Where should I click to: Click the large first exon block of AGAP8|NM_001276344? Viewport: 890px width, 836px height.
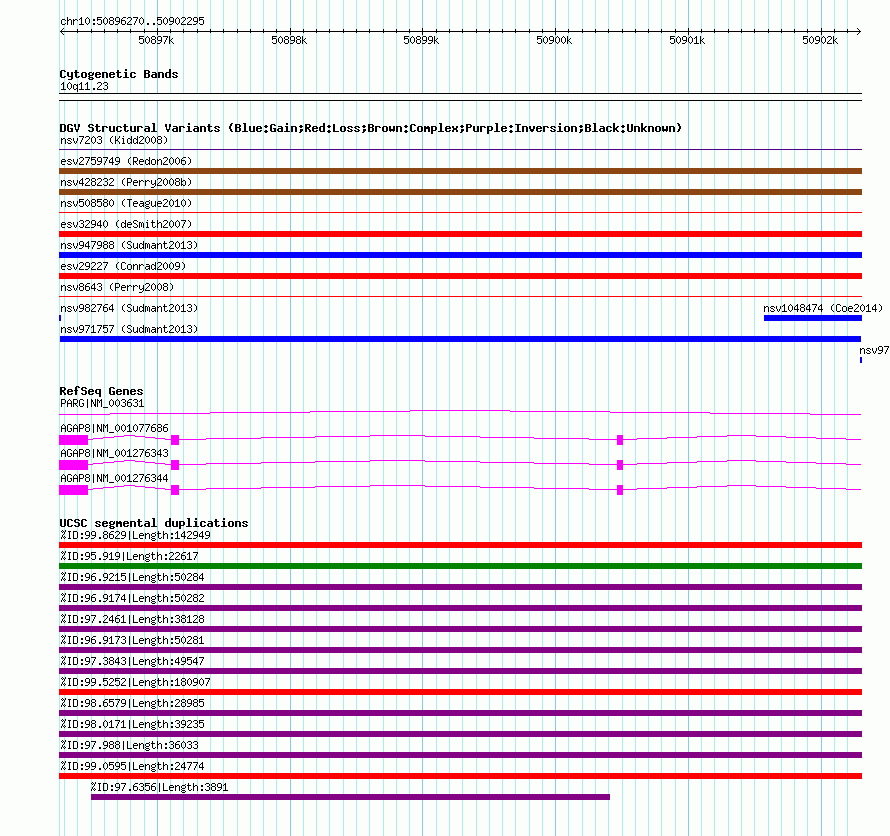point(74,490)
